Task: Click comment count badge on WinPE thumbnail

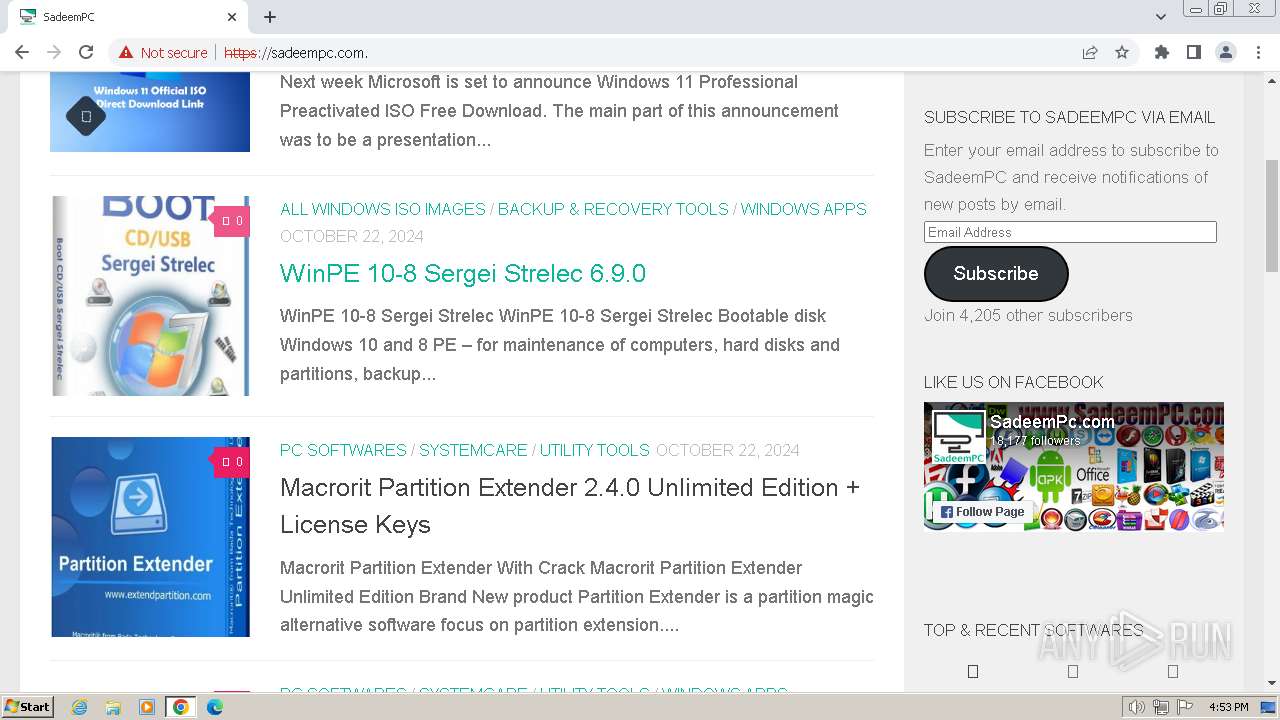Action: coord(232,221)
